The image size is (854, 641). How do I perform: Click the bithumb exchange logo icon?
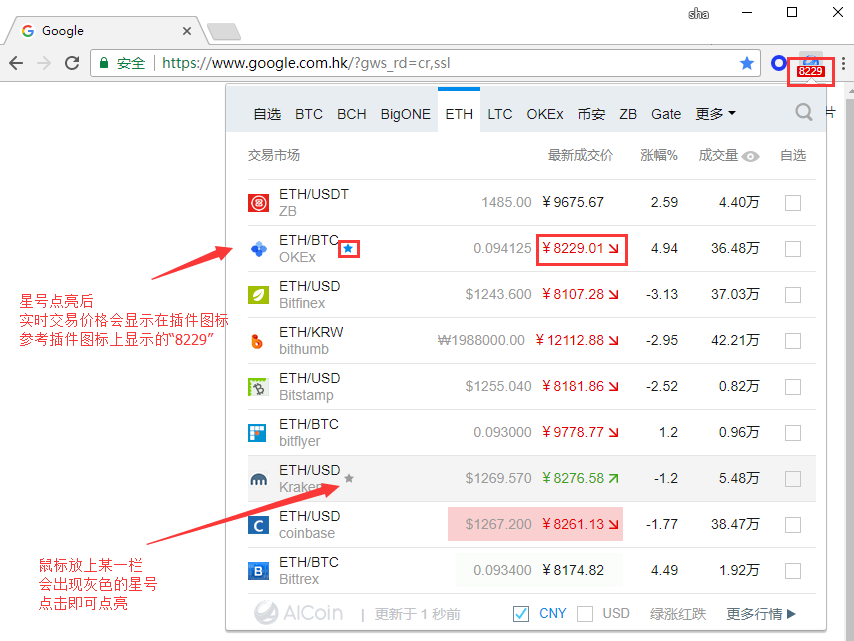(x=257, y=341)
